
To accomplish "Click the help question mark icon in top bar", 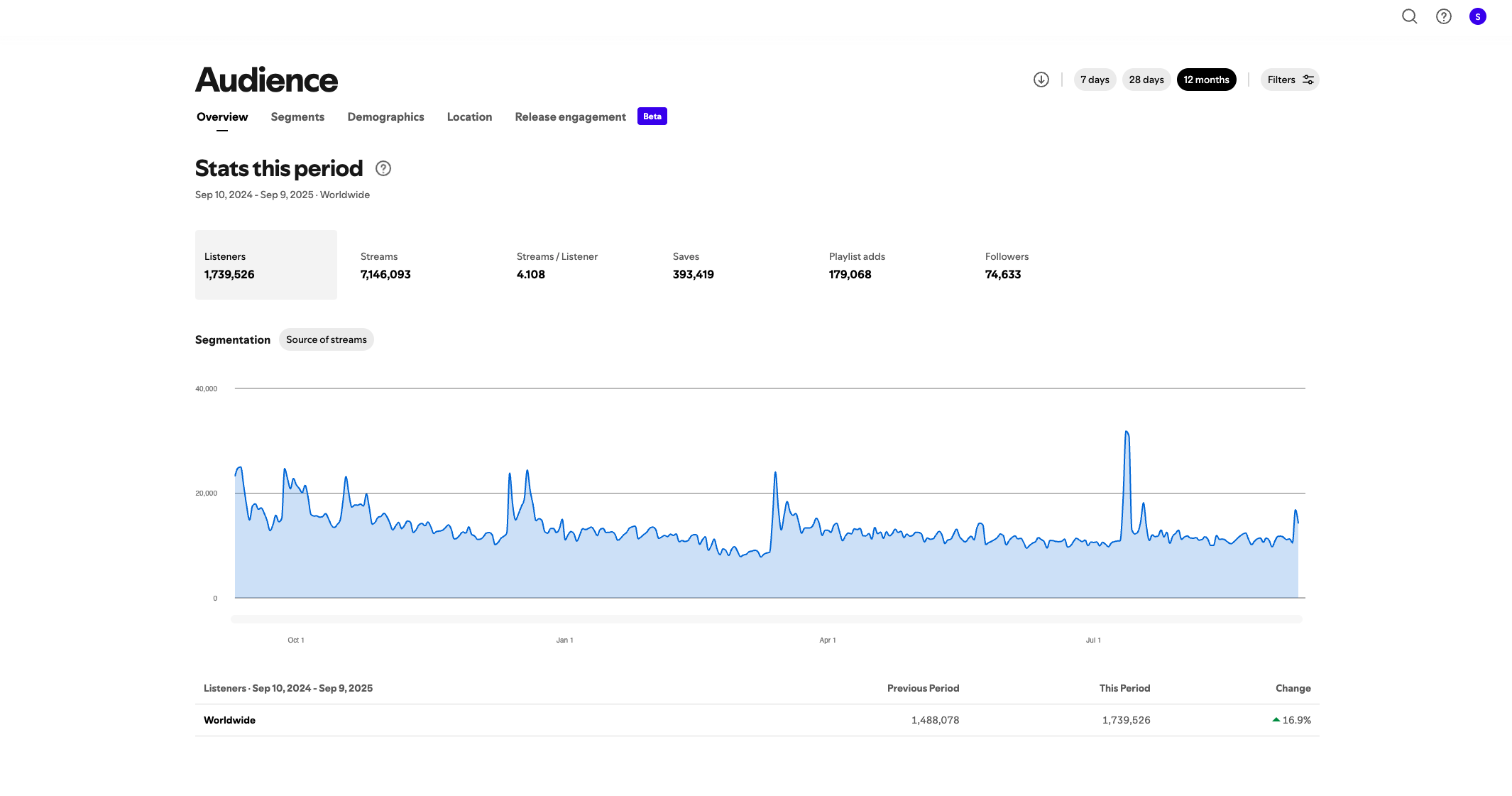I will coord(1443,16).
